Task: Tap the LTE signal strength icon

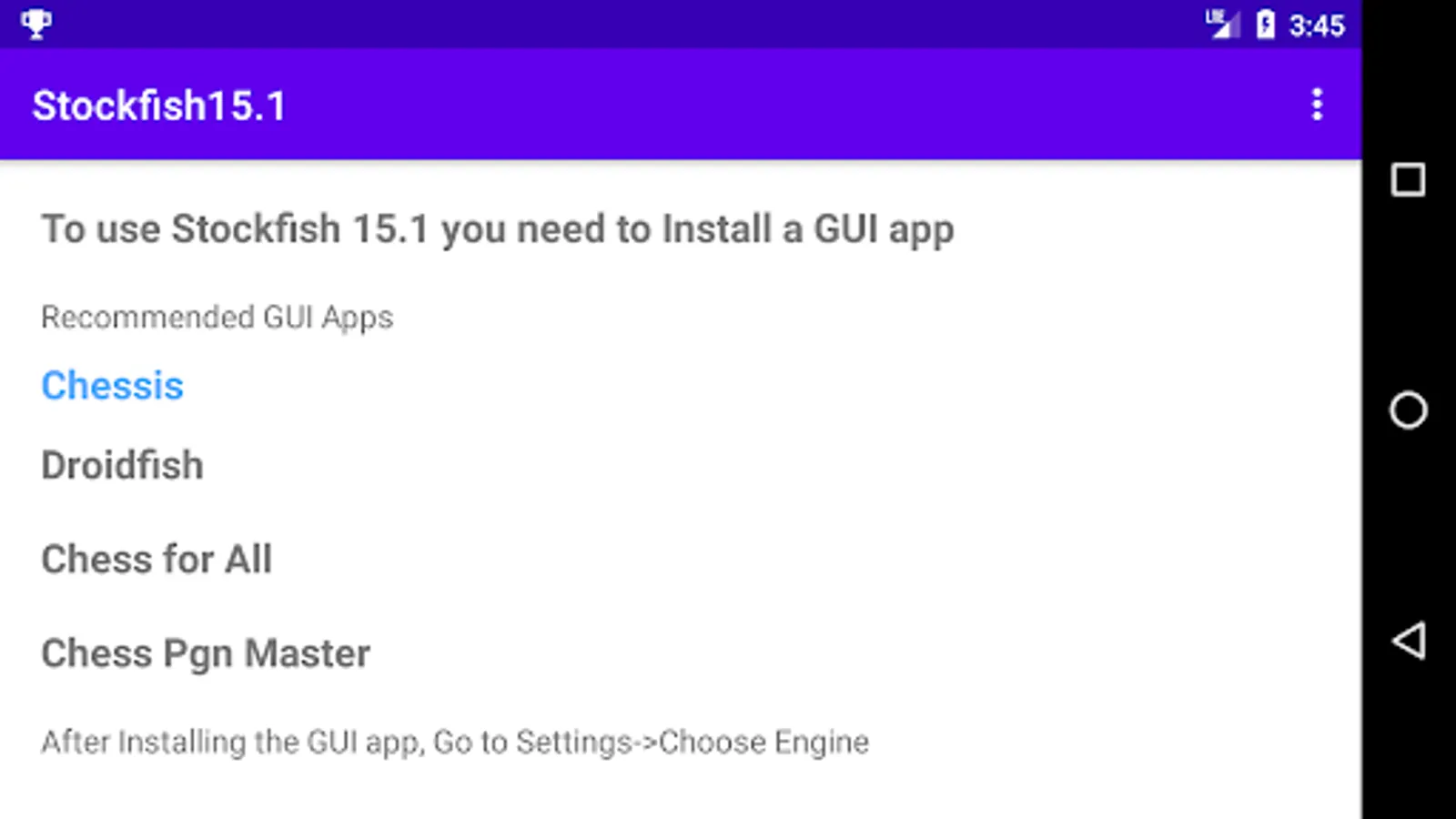Action: point(1221,24)
